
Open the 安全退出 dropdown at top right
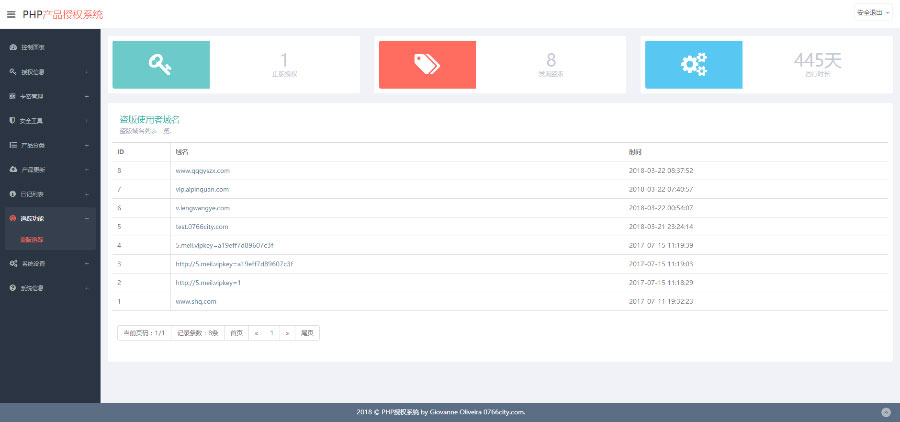pyautogui.click(x=873, y=14)
